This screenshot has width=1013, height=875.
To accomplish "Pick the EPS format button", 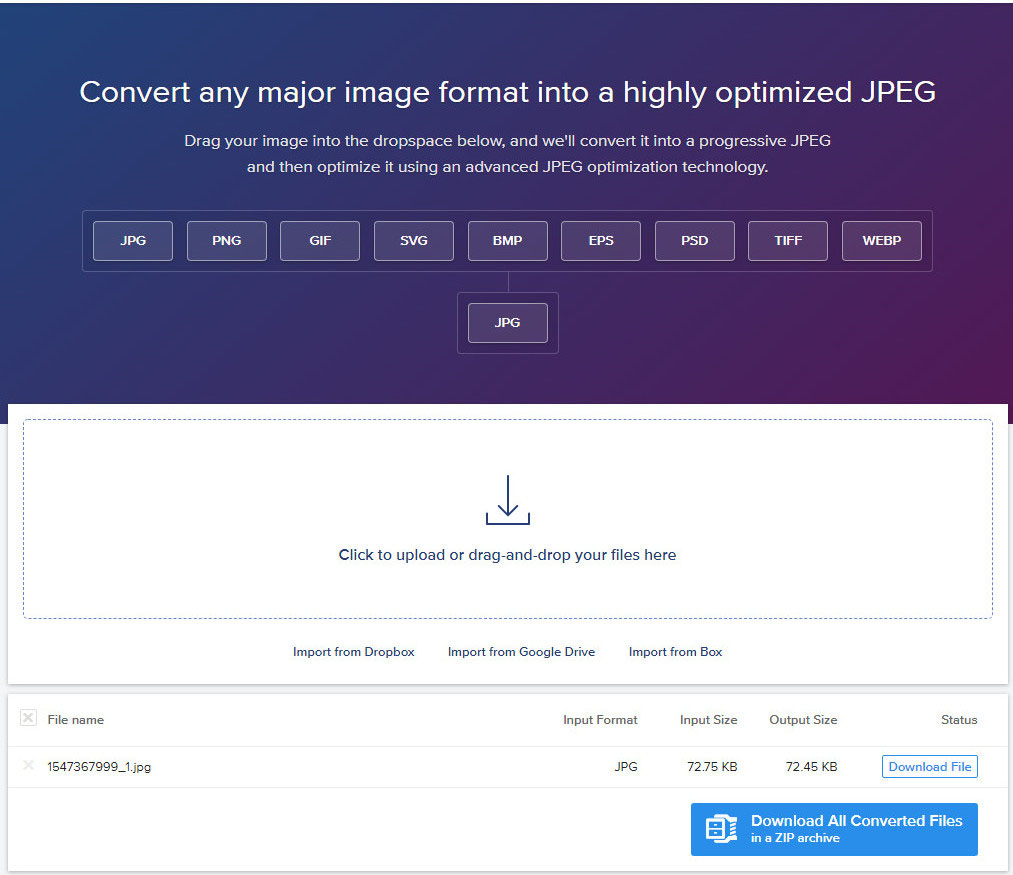I will coord(601,241).
